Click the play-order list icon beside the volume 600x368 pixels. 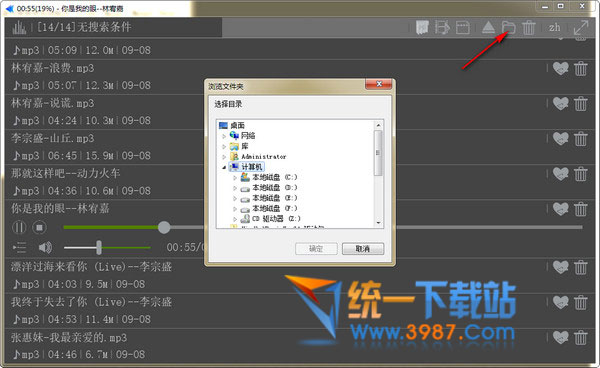click(x=20, y=248)
